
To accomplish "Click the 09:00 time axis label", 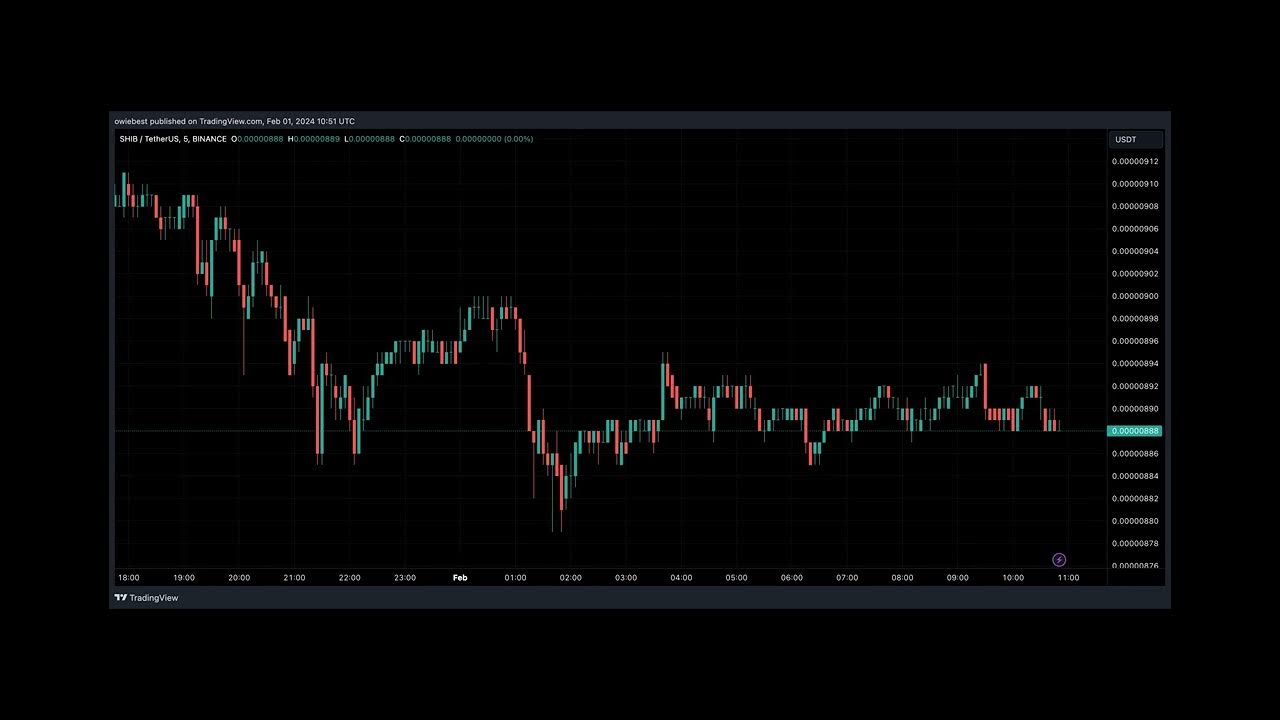I will (958, 578).
